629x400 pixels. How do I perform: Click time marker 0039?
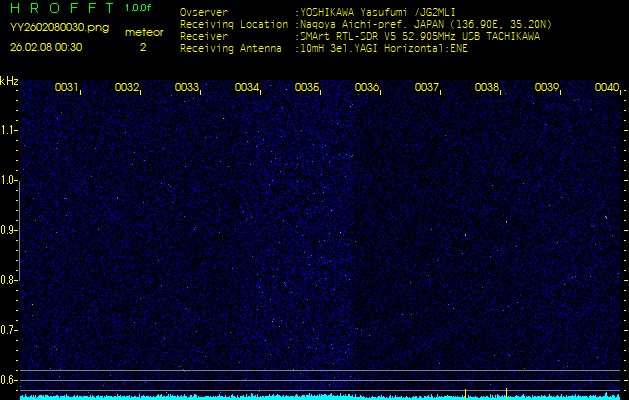[546, 87]
